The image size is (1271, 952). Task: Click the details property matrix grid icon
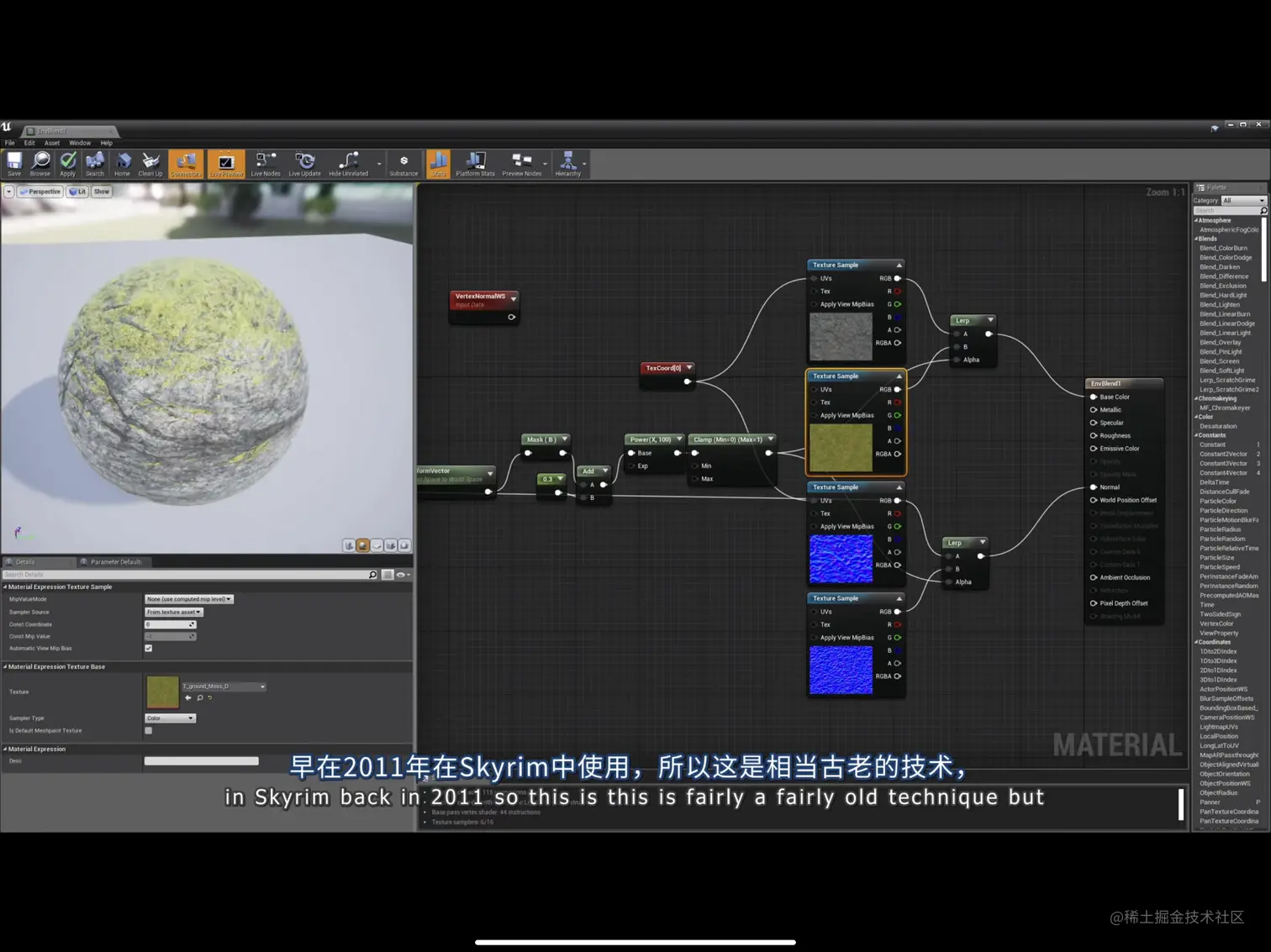tap(388, 575)
